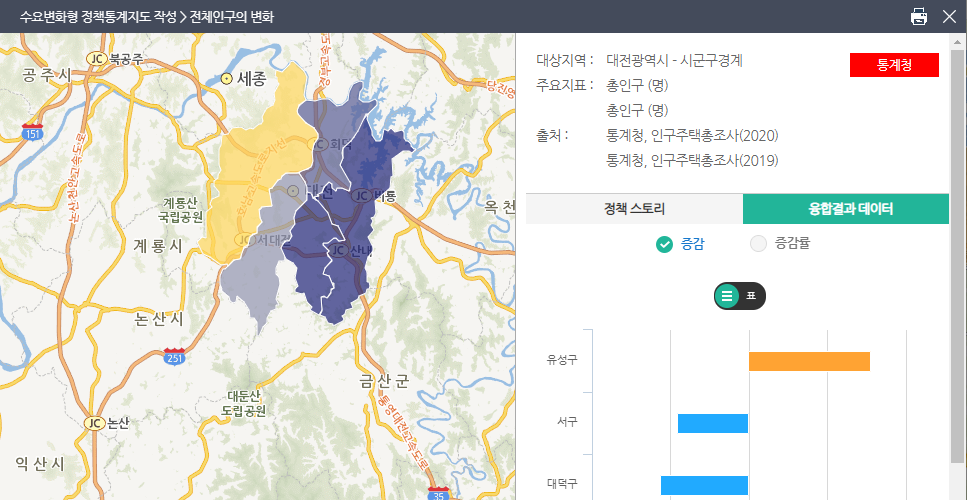Click the 세종 city marker on map
Image resolution: width=967 pixels, height=500 pixels.
pyautogui.click(x=226, y=78)
